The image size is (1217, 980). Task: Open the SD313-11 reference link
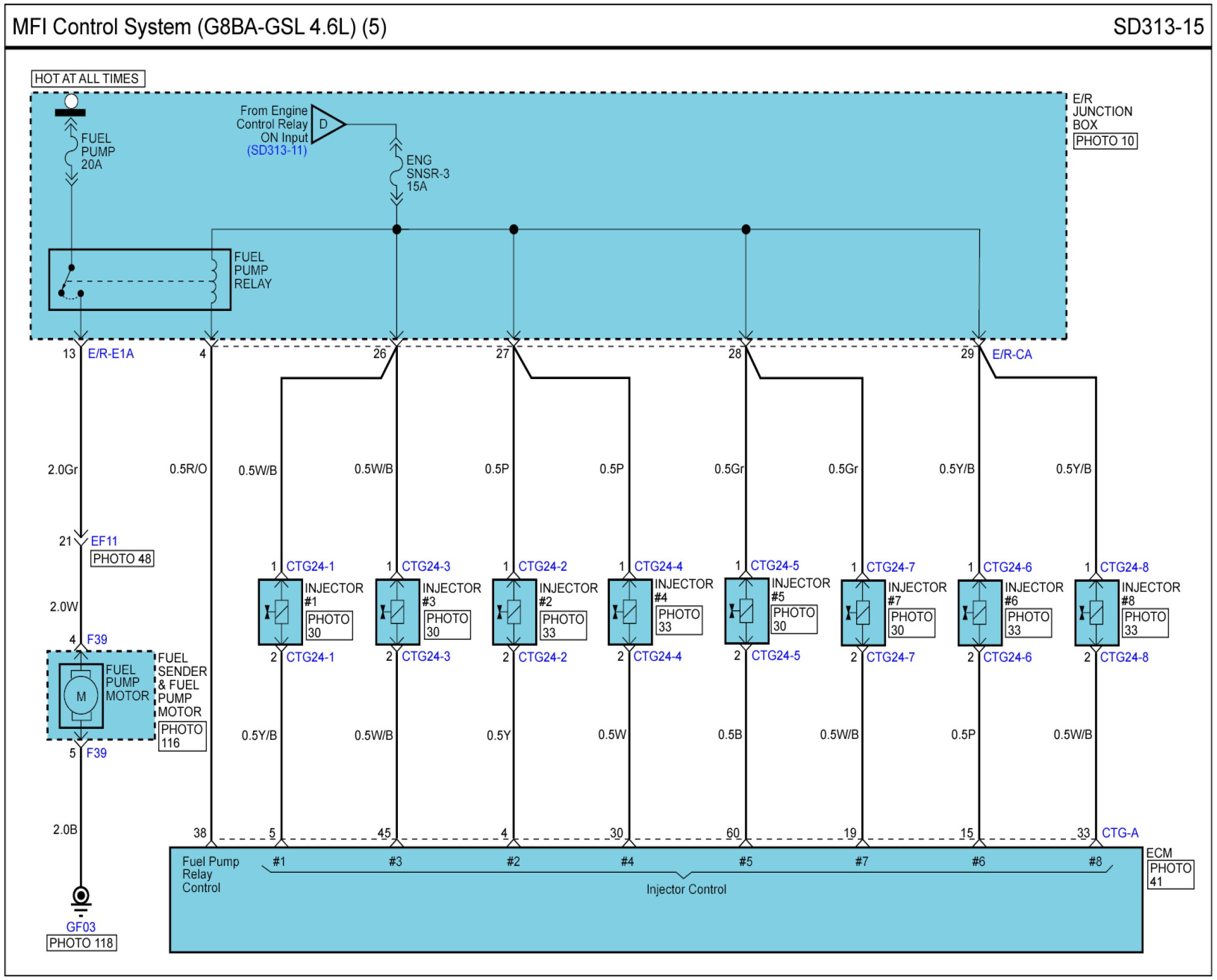point(277,150)
